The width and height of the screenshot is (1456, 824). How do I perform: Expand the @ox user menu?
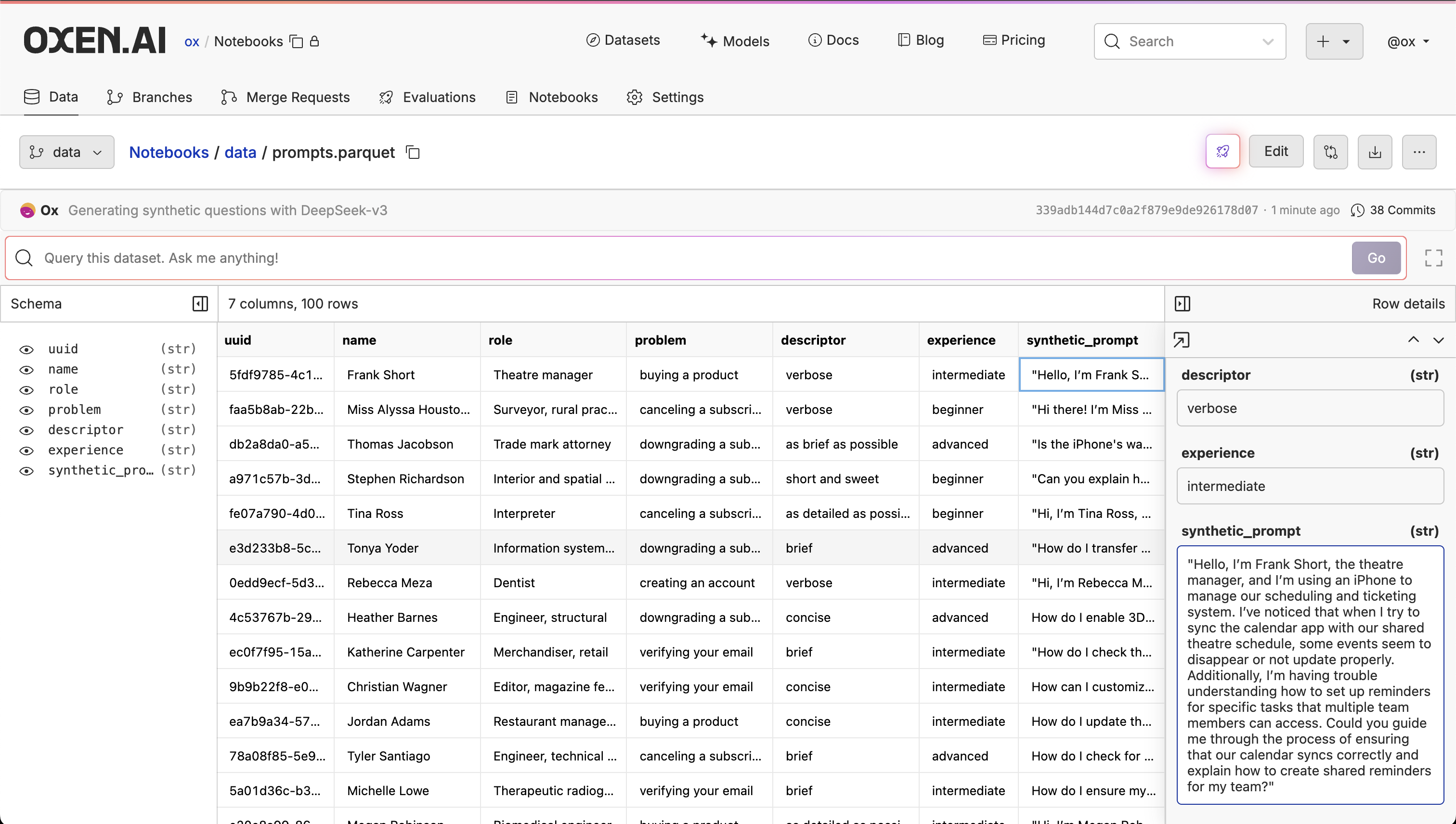(x=1408, y=41)
